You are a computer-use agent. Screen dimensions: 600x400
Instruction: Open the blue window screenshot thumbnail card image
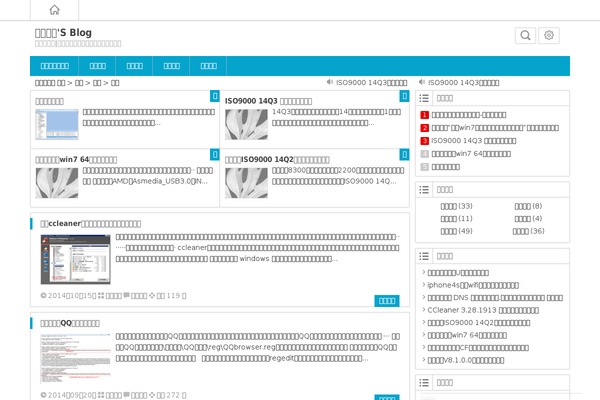tap(57, 124)
